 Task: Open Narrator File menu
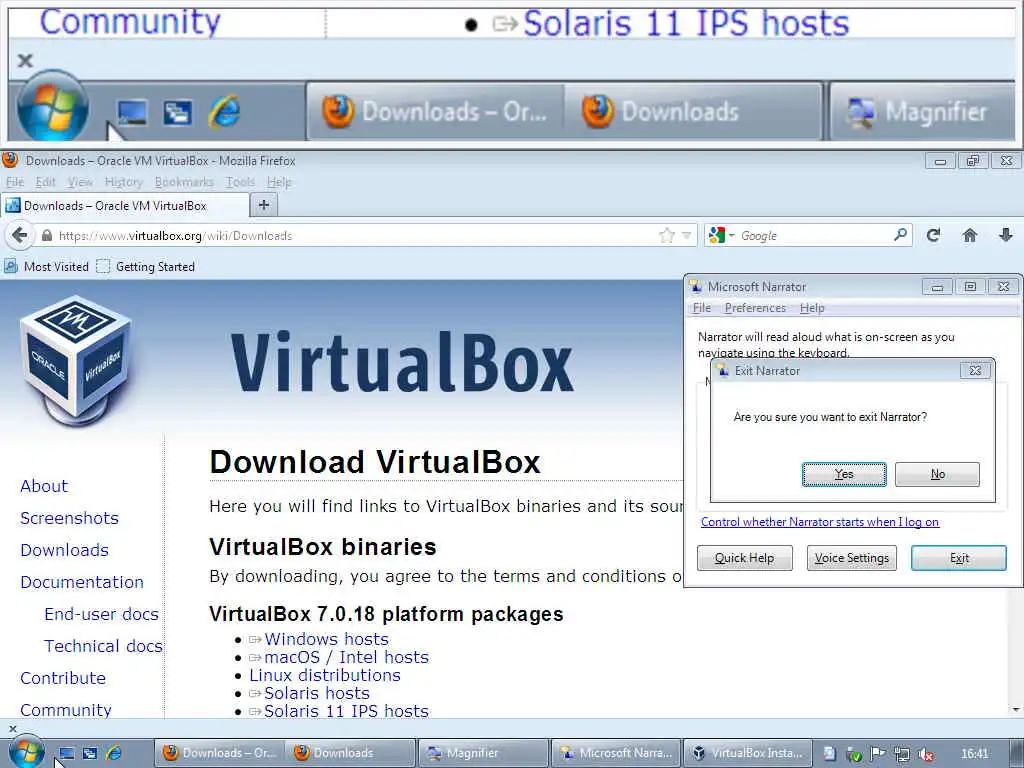coord(701,308)
